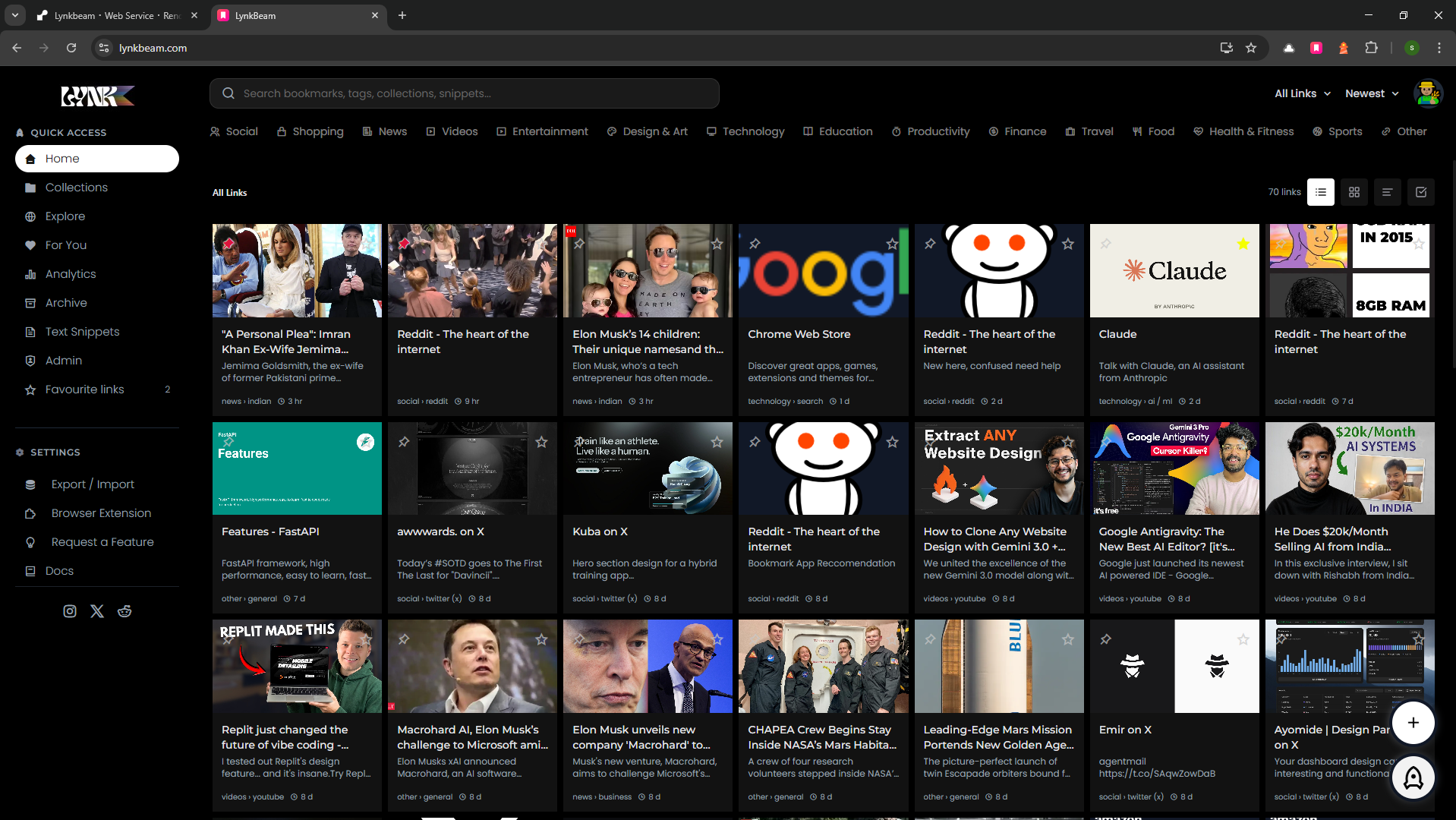Favourite the Chrome Web Store card star
This screenshot has width=1456, height=820.
coord(892,244)
